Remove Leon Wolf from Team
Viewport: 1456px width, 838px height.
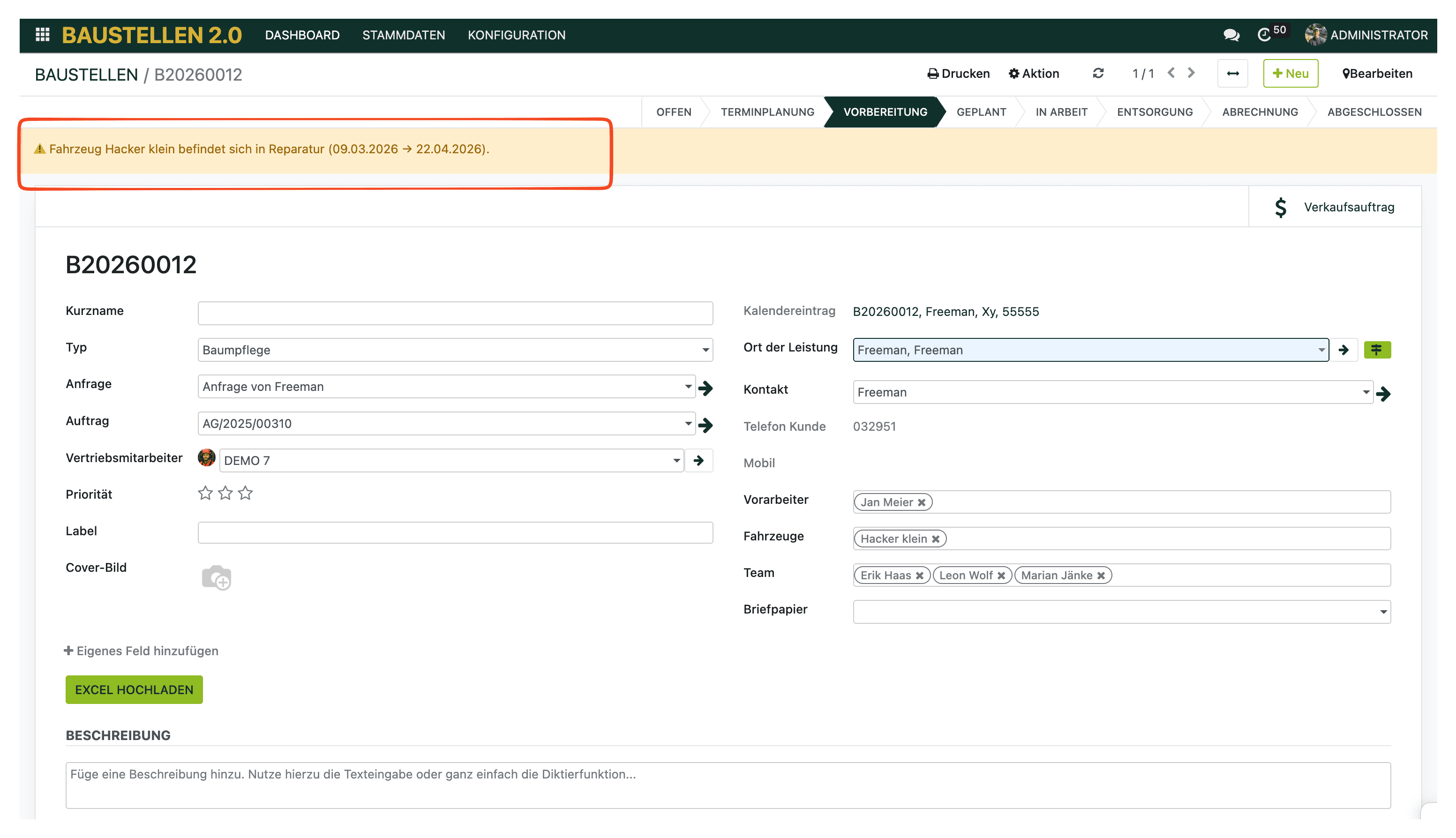(x=1001, y=576)
